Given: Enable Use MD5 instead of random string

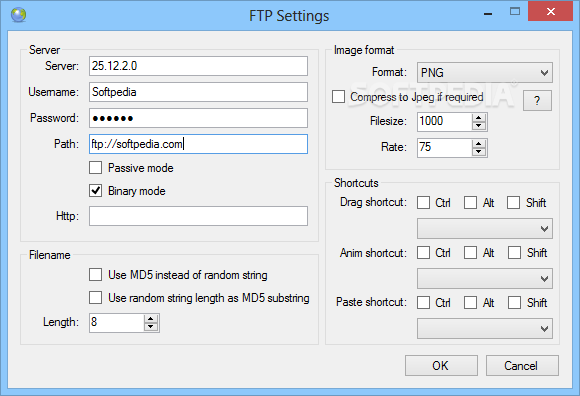Looking at the screenshot, I should tap(95, 275).
